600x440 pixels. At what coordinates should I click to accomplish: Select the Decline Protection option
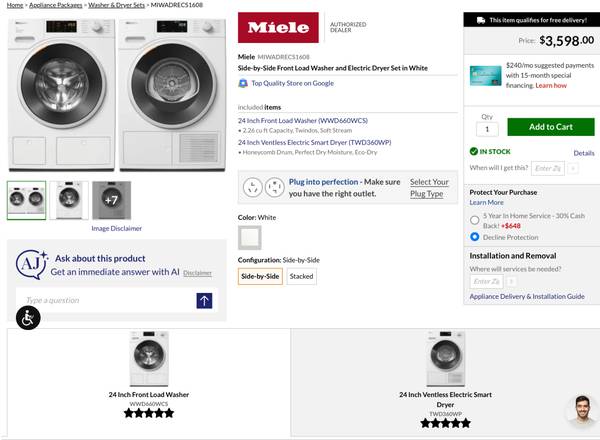(474, 237)
